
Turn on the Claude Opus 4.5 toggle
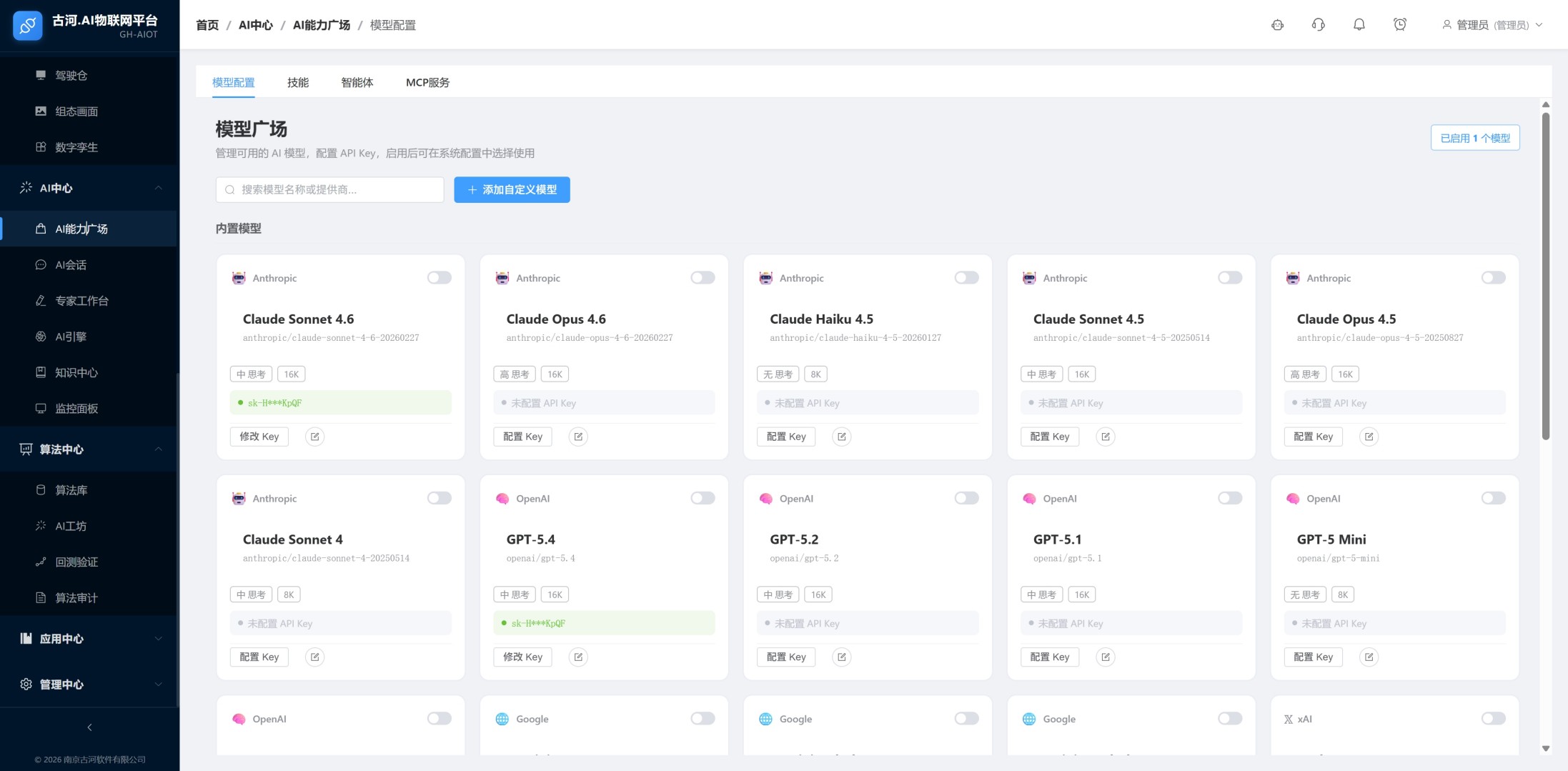point(1493,278)
